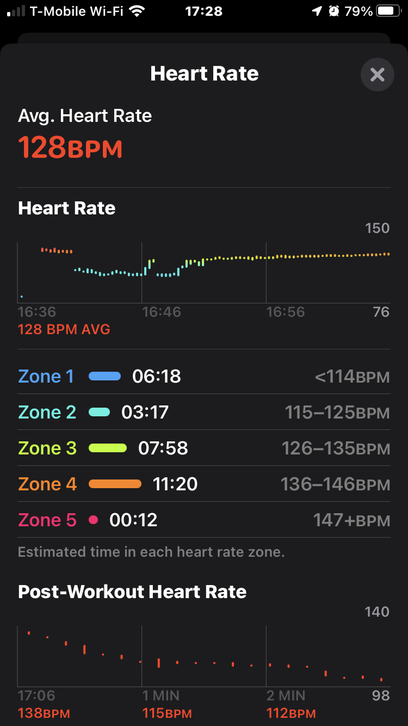Tap the 128BPM average heart rate value
Viewport: 408px width, 726px height.
(70, 148)
